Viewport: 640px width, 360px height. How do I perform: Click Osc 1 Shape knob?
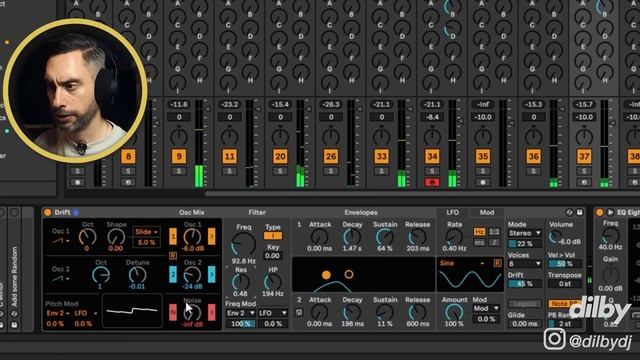(x=116, y=236)
